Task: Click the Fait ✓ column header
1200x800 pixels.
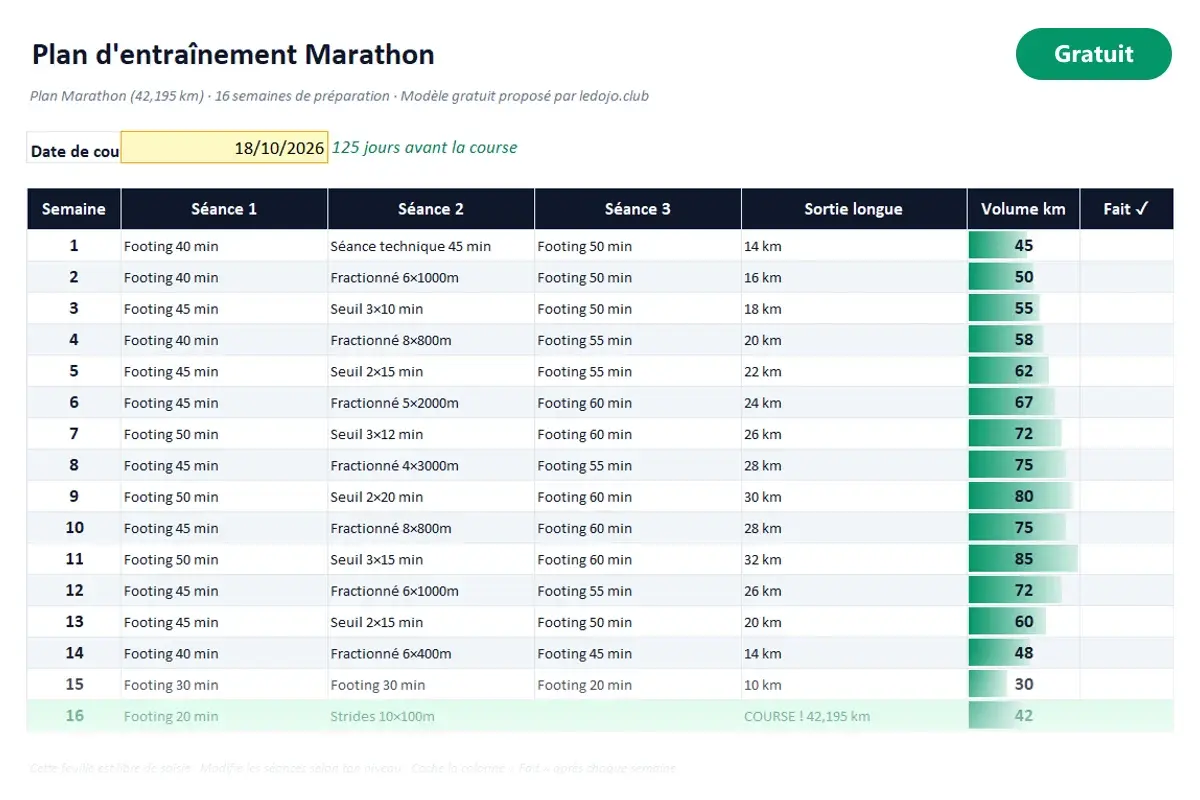Action: (1126, 209)
